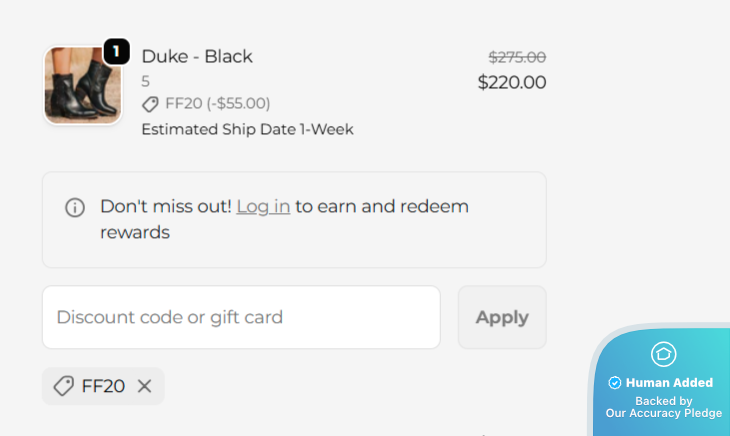Remove the FF20 discount code
Viewport: 730px width, 436px height.
pyautogui.click(x=144, y=386)
